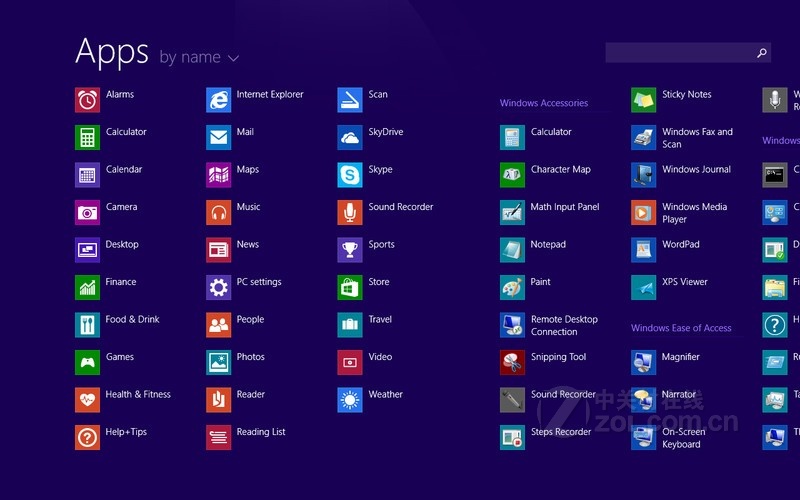Click the chevron arrow beside 'by name'
Image resolution: width=800 pixels, height=500 pixels.
234,58
